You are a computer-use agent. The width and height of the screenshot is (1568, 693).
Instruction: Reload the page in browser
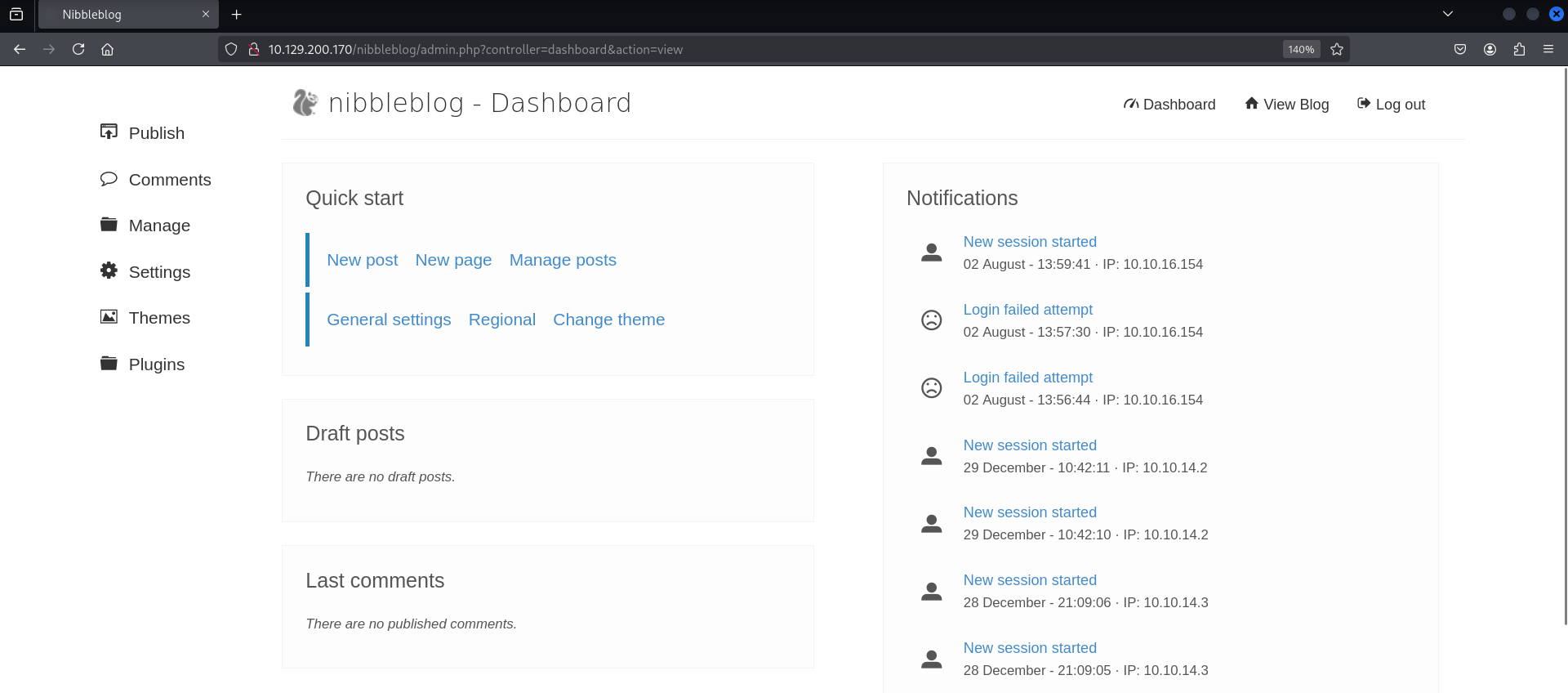(x=78, y=49)
